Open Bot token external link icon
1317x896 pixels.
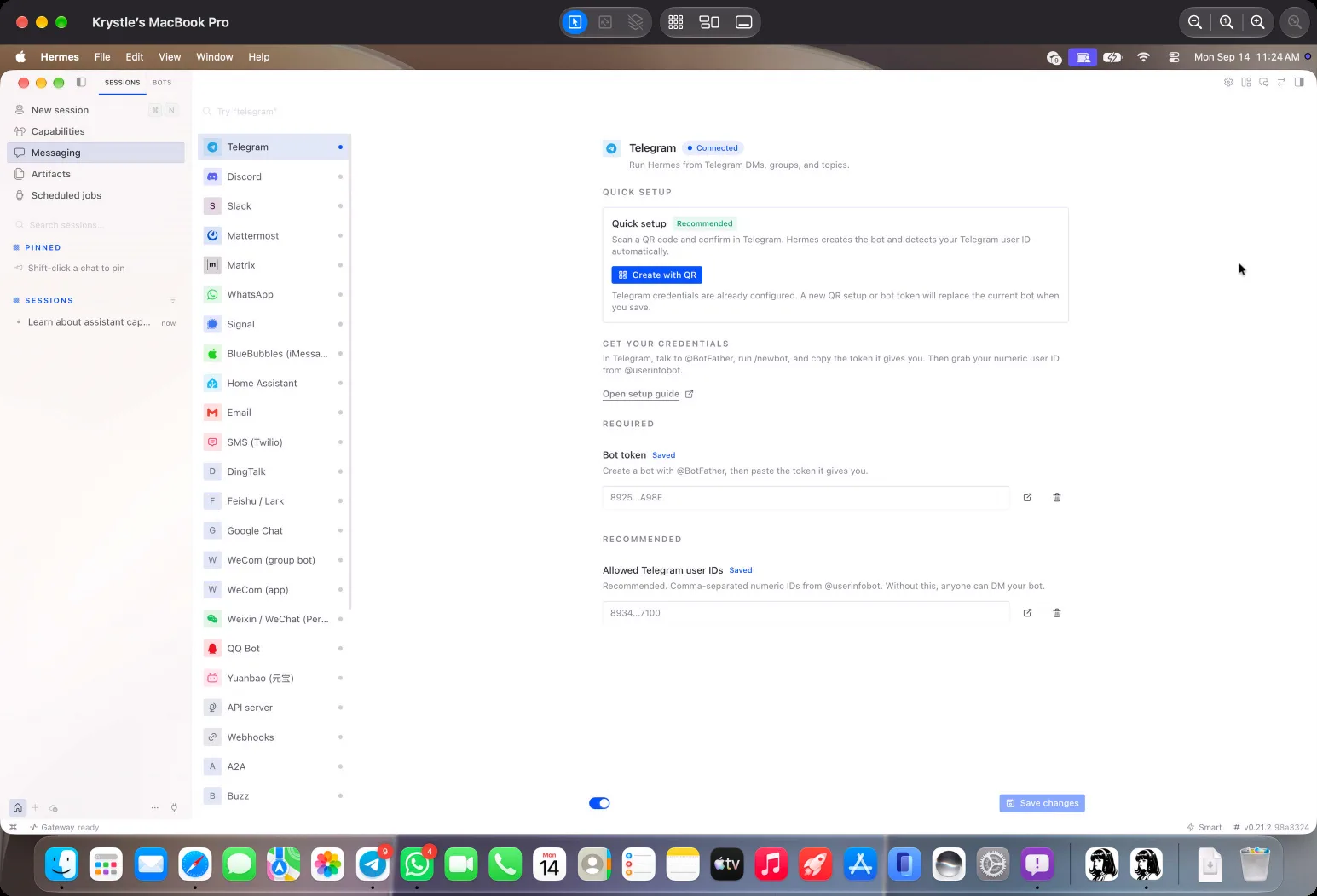[x=1027, y=497]
